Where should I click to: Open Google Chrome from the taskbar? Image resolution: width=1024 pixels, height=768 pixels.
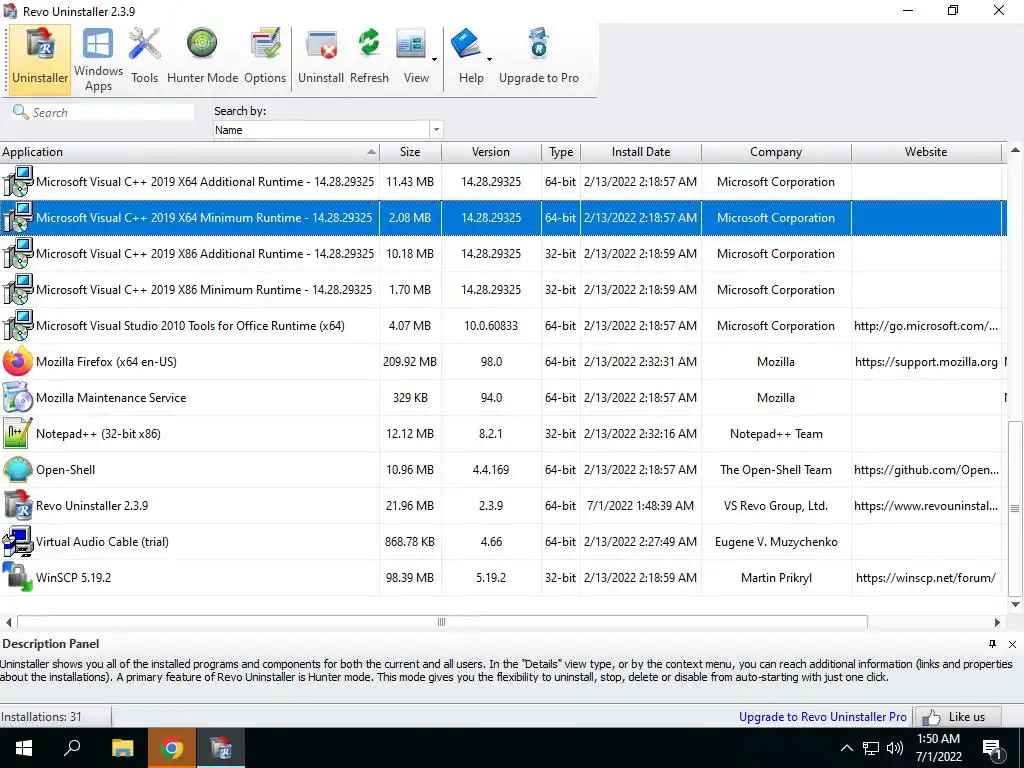click(172, 748)
